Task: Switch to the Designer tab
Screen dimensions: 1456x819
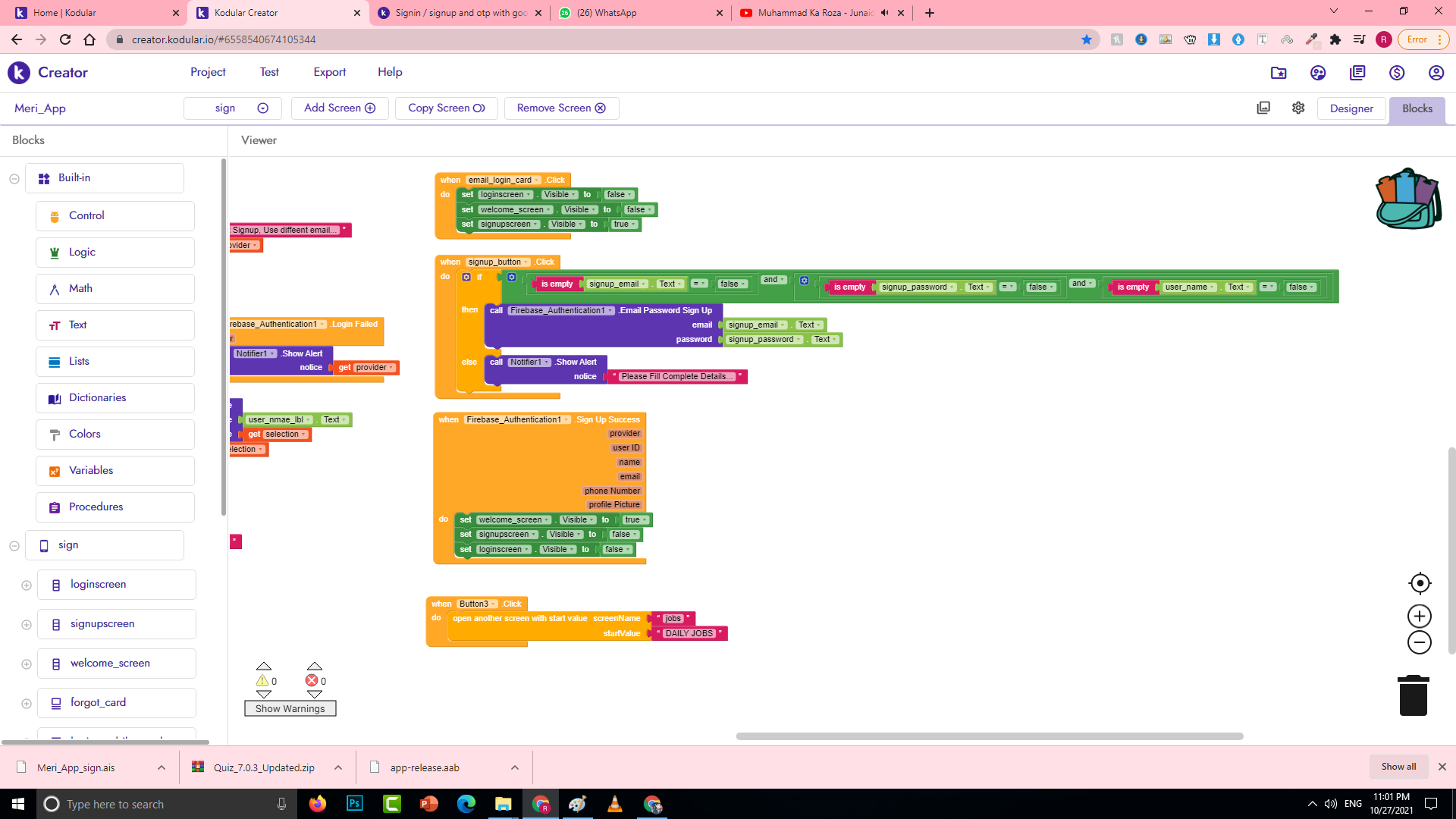Action: pos(1351,108)
